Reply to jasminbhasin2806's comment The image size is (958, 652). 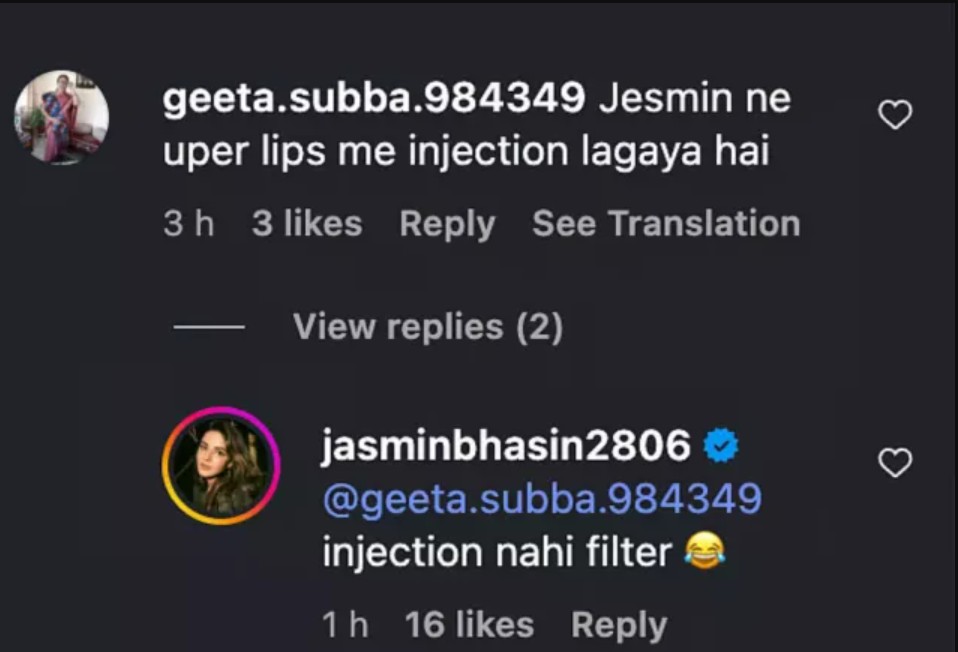point(618,625)
